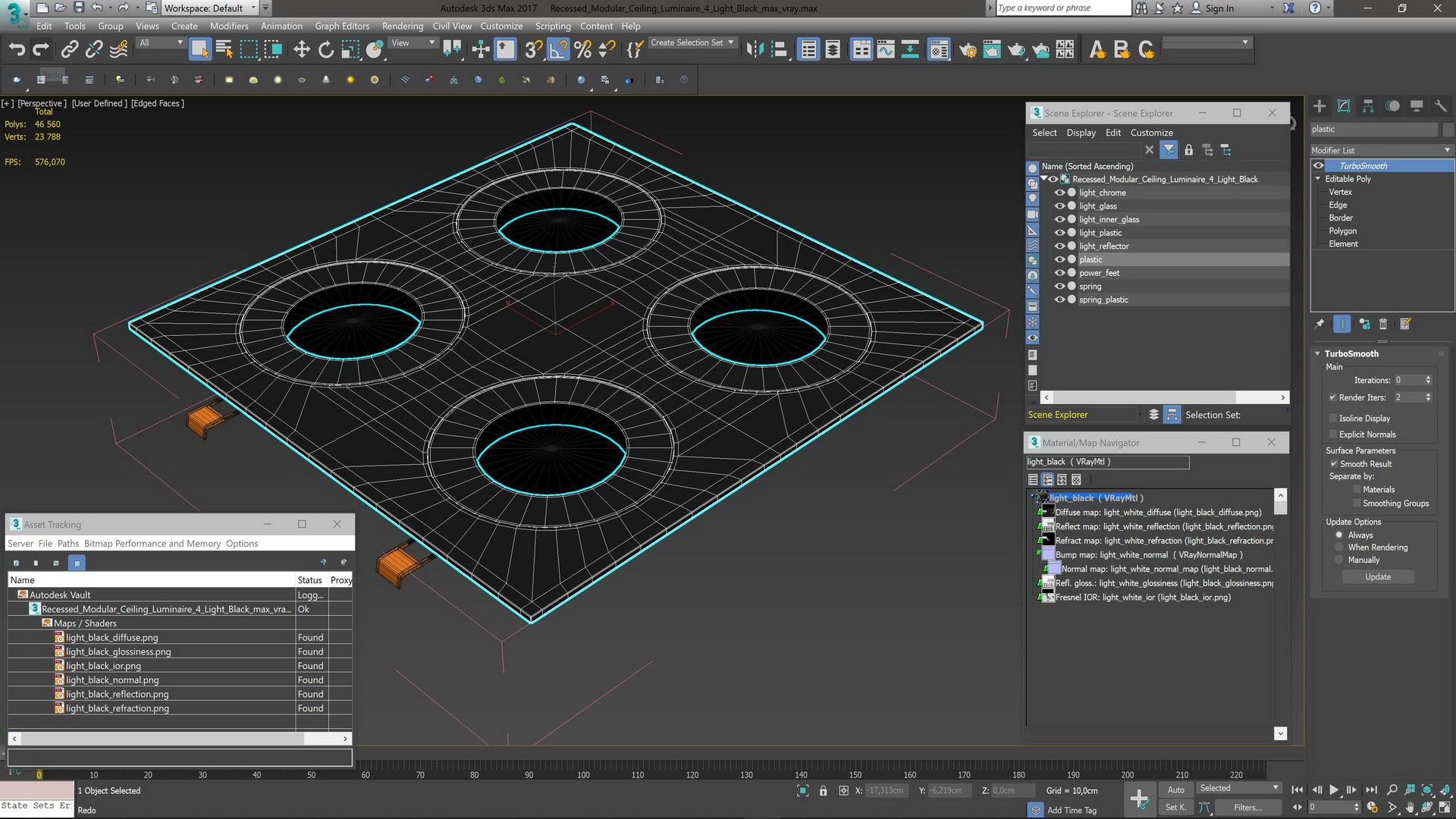Click the Select and Rotate tool
This screenshot has height=819, width=1456.
[x=326, y=50]
